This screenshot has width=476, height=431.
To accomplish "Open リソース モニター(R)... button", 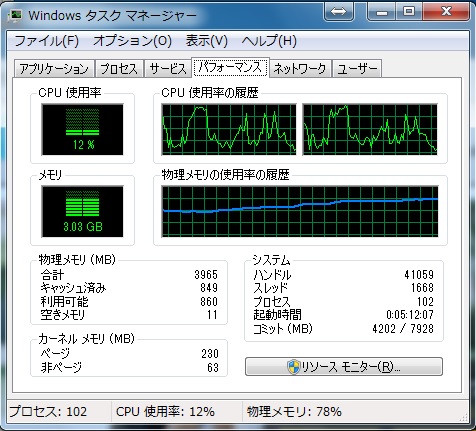I will point(344,367).
